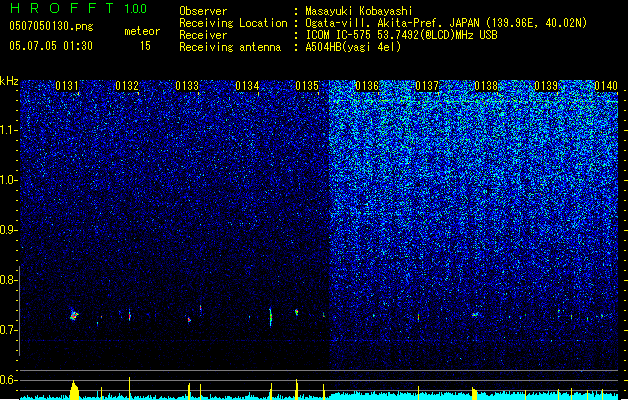629x400 pixels.
Task: Click the 0138 time marker
Action: (x=486, y=86)
